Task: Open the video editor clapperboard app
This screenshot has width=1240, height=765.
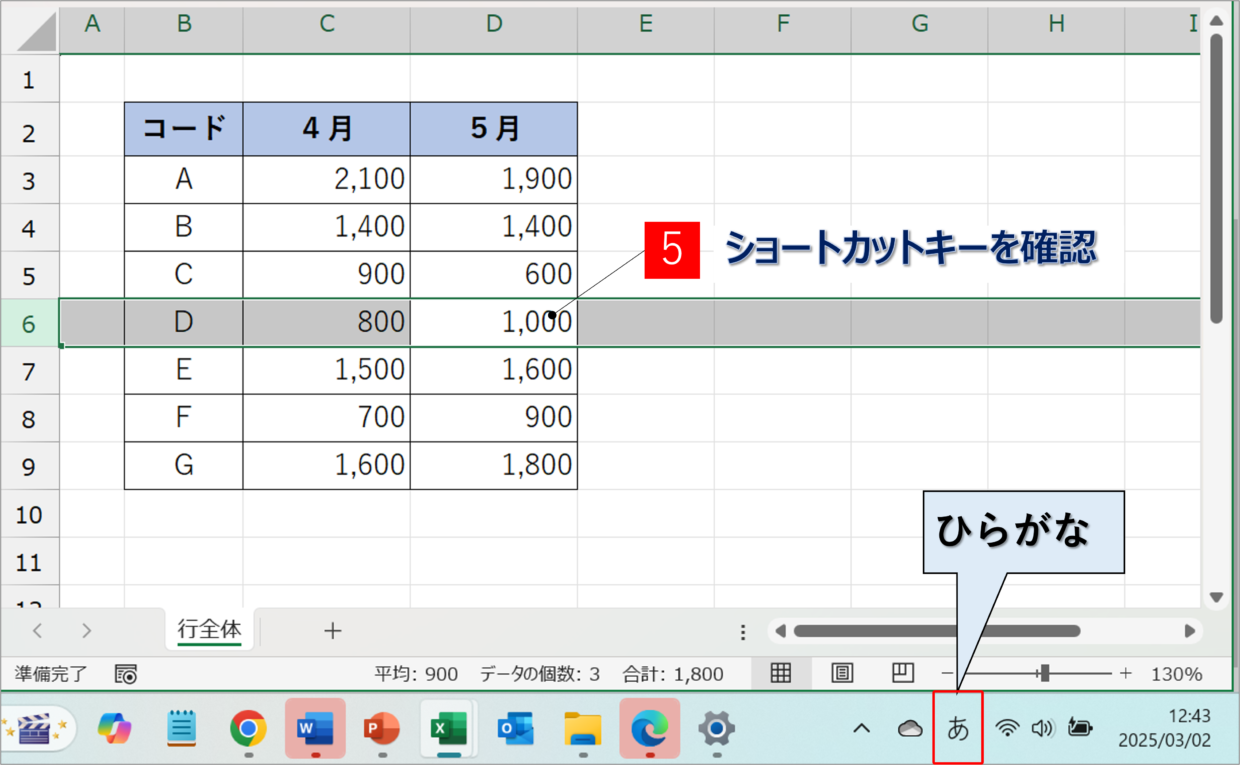Action: tap(35, 729)
